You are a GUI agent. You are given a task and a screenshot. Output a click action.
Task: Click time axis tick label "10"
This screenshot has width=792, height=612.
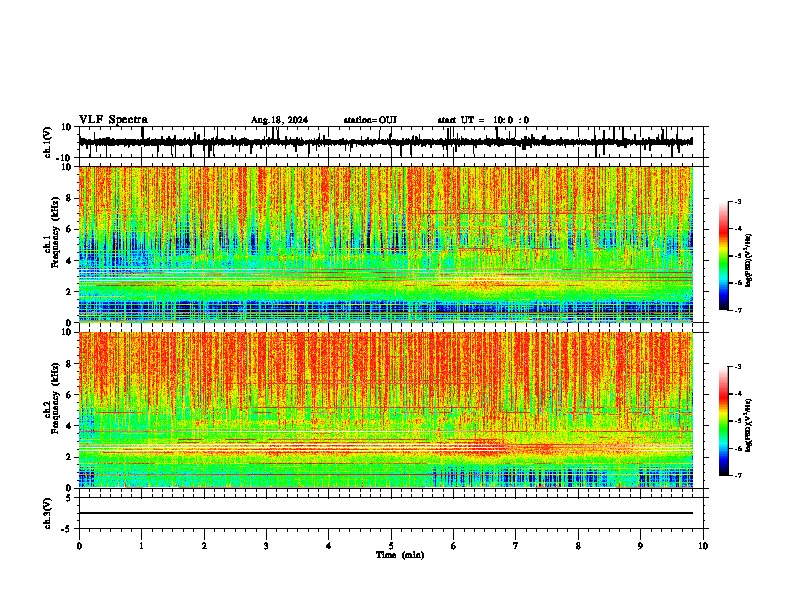coord(703,546)
